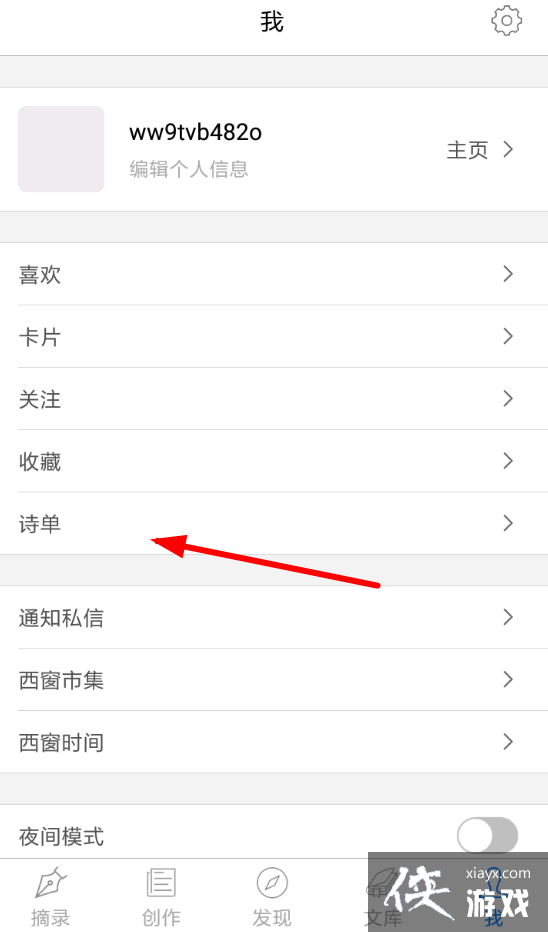Tap chevron on the 通知私信 row
The image size is (548, 932).
(x=508, y=618)
